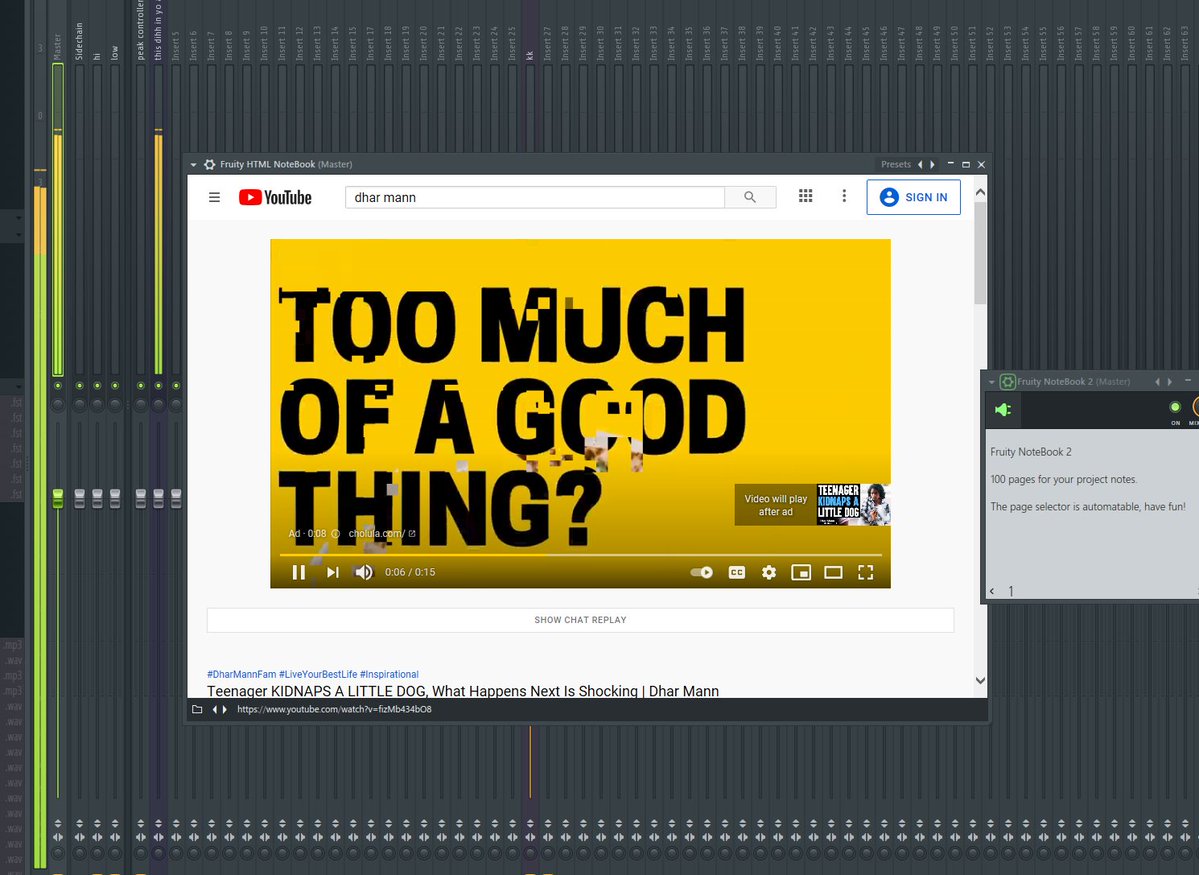Open the YouTube three-dot settings menu
Screen dimensions: 1199x875
pos(844,197)
